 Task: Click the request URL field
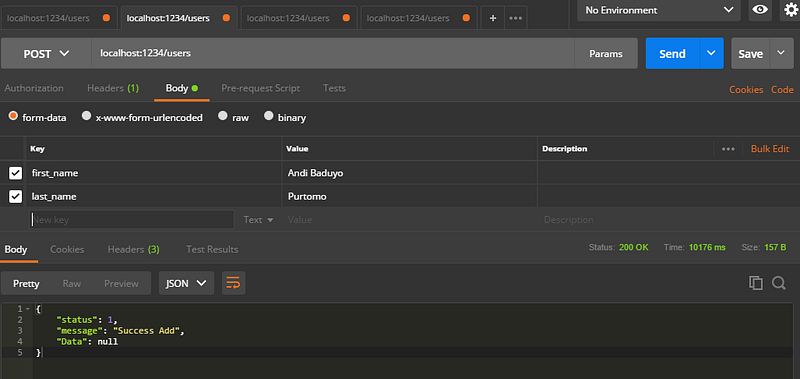click(333, 53)
